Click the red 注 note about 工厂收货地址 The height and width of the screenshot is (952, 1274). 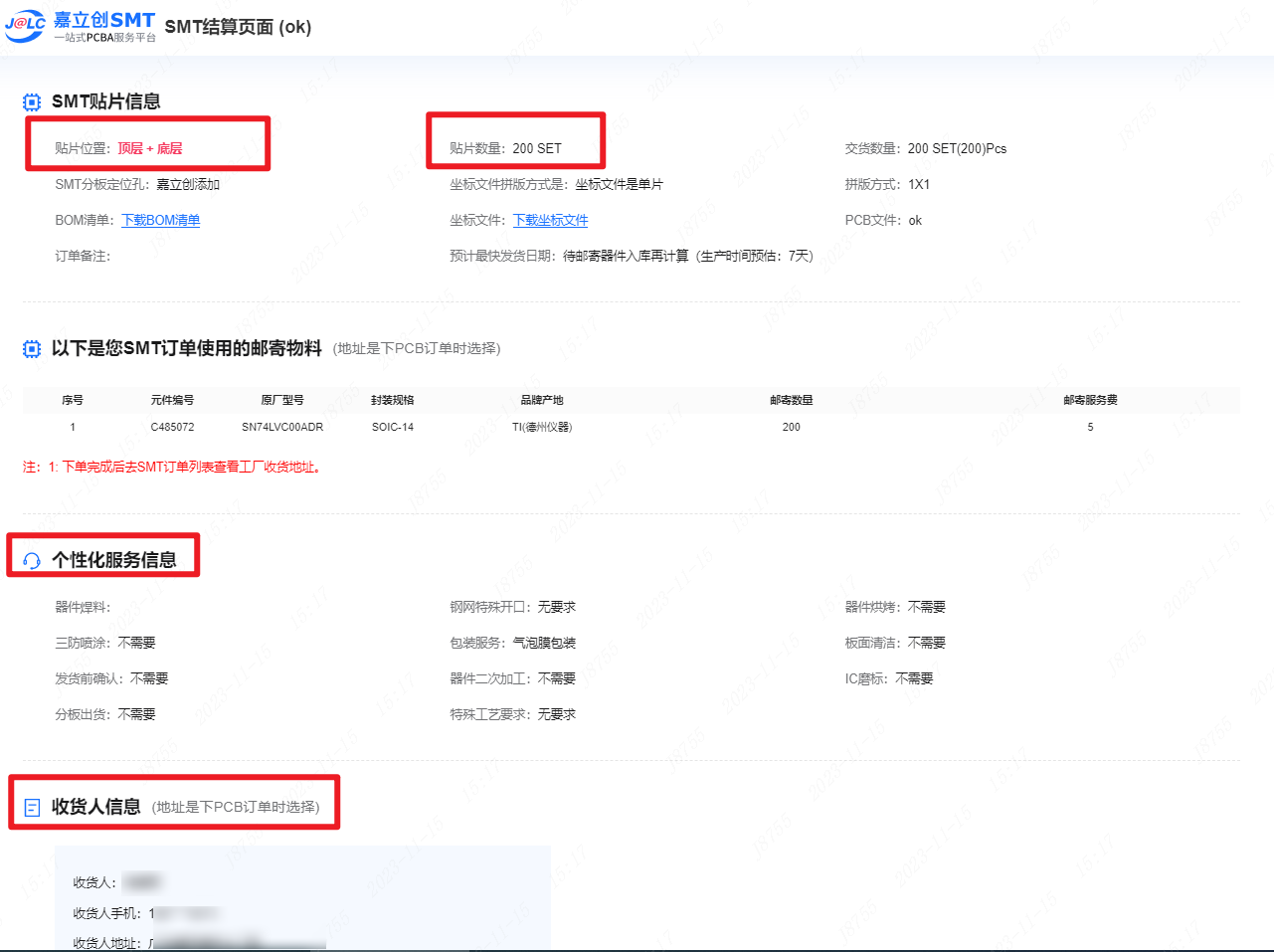tap(172, 468)
